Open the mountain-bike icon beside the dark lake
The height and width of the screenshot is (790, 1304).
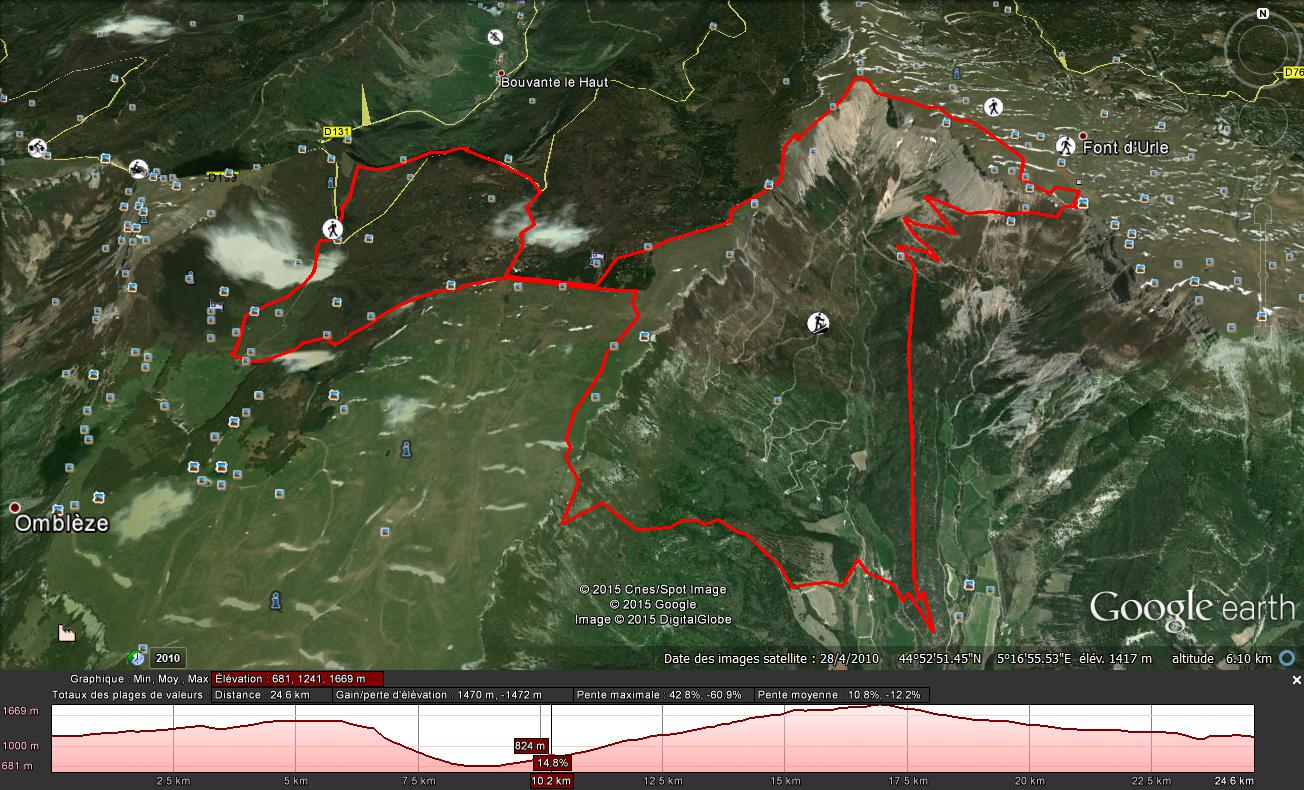click(138, 168)
